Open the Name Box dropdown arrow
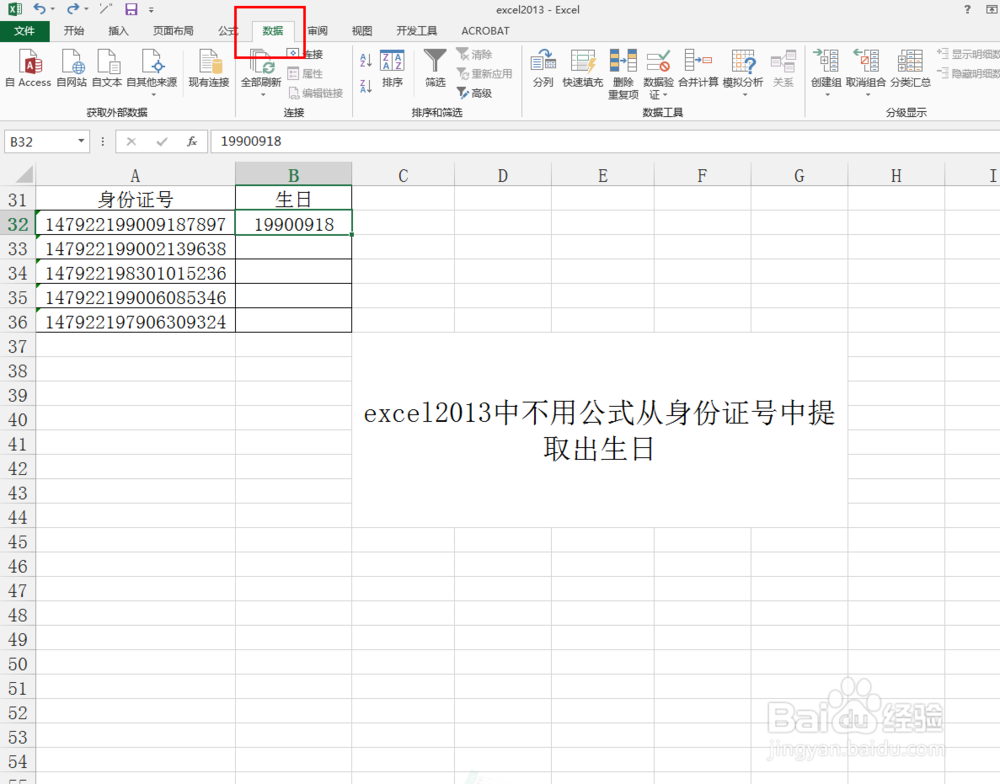The width and height of the screenshot is (1000, 784). pos(80,141)
